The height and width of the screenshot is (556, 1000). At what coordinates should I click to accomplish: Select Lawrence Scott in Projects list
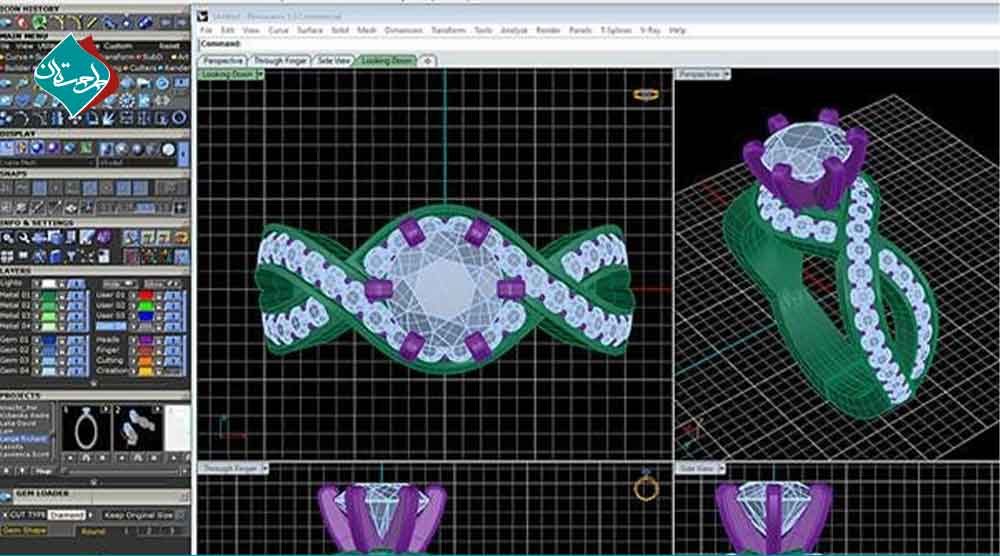pyautogui.click(x=24, y=454)
